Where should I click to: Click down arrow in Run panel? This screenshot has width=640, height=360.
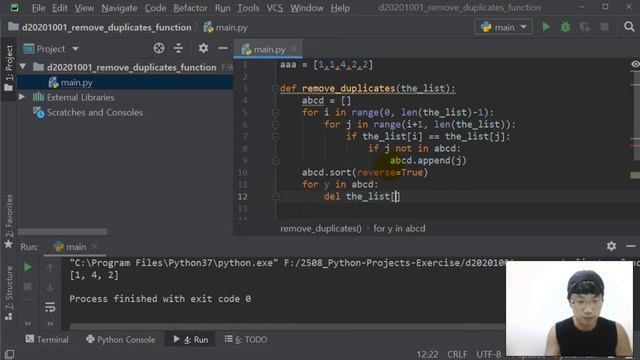pos(50,287)
